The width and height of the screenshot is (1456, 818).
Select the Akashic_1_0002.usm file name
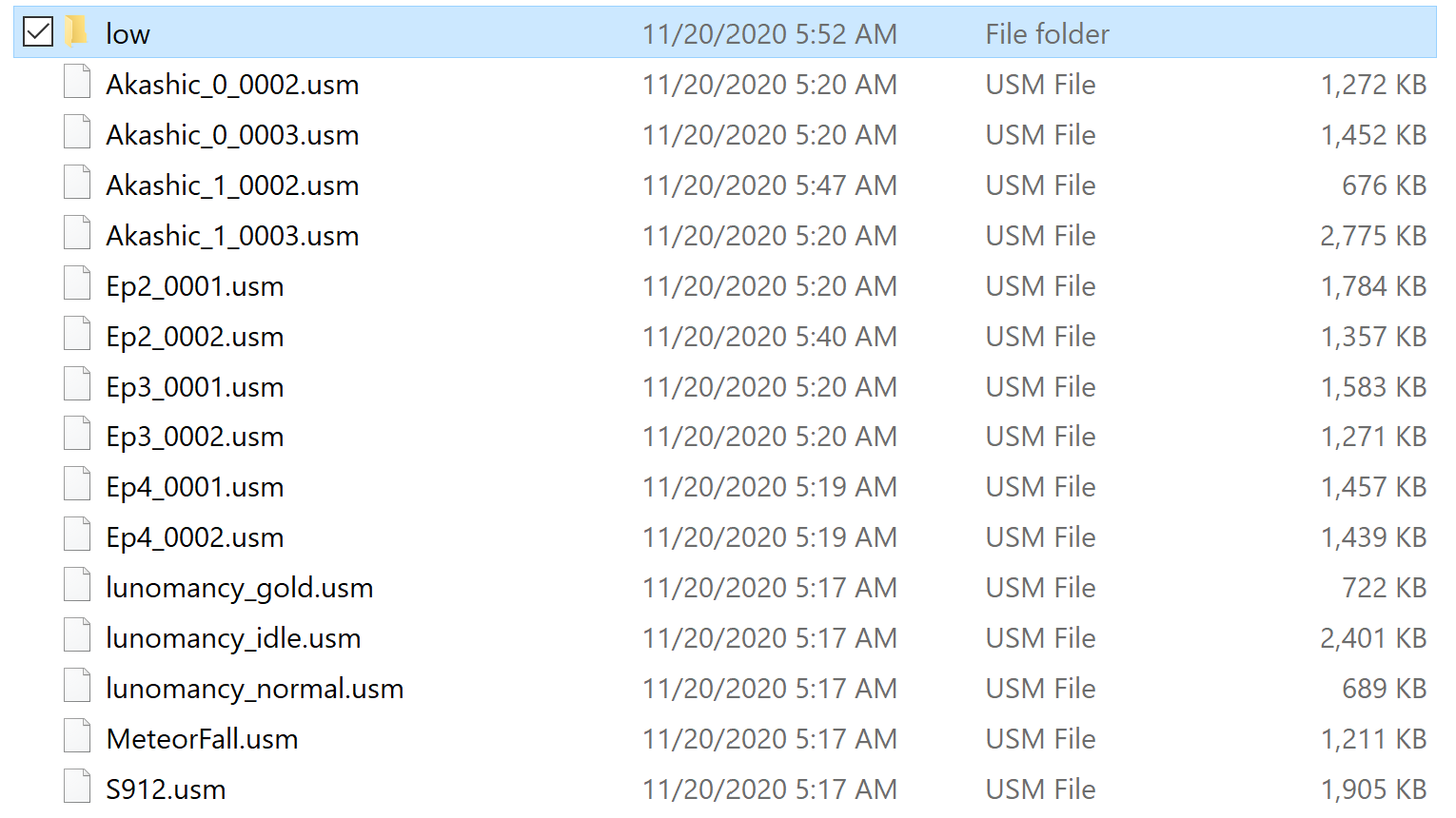(x=232, y=185)
